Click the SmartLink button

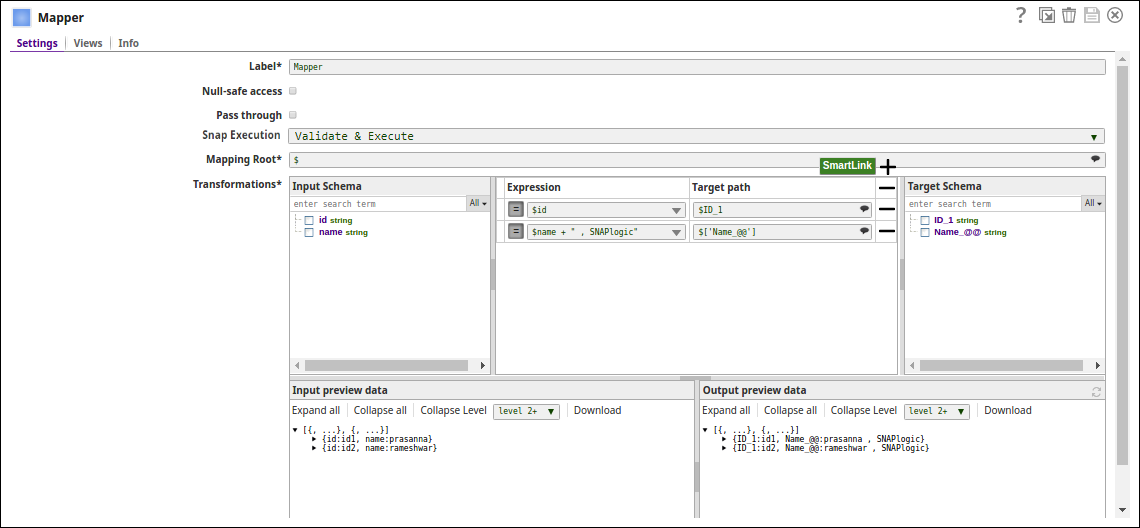point(847,166)
